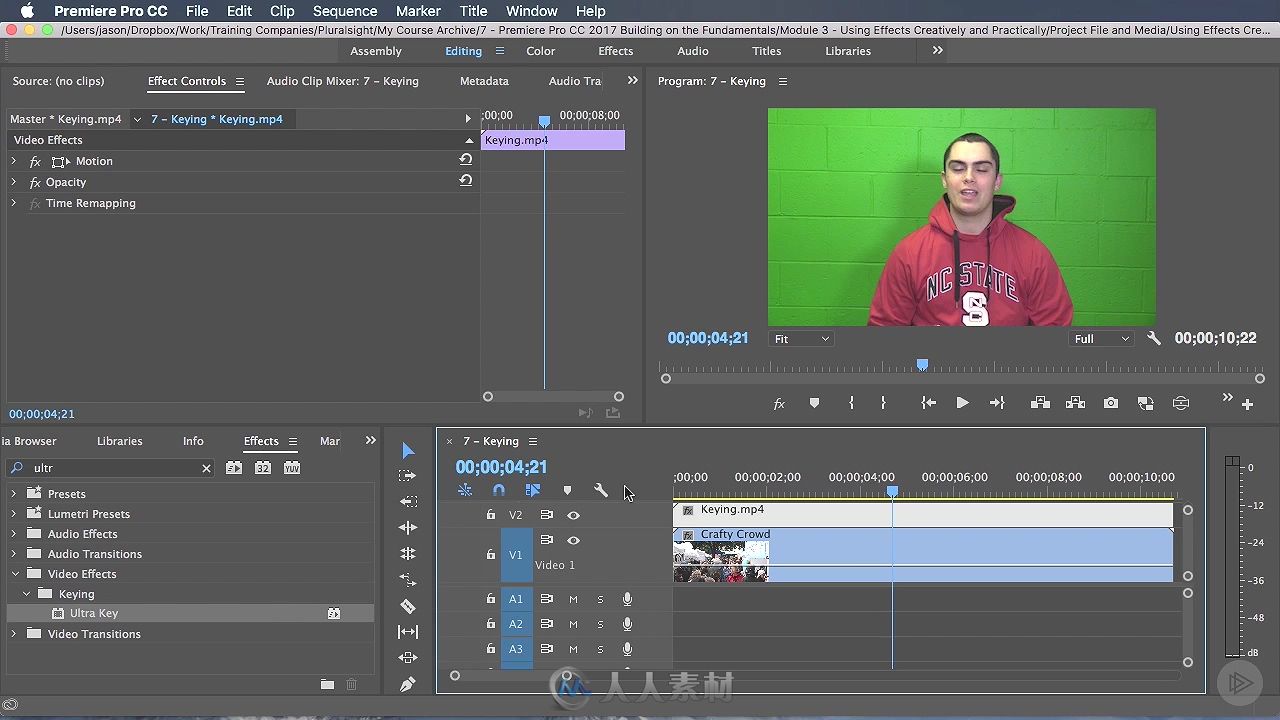Click Mark In bracket in Program monitor
Image resolution: width=1280 pixels, height=720 pixels.
pyautogui.click(x=852, y=403)
